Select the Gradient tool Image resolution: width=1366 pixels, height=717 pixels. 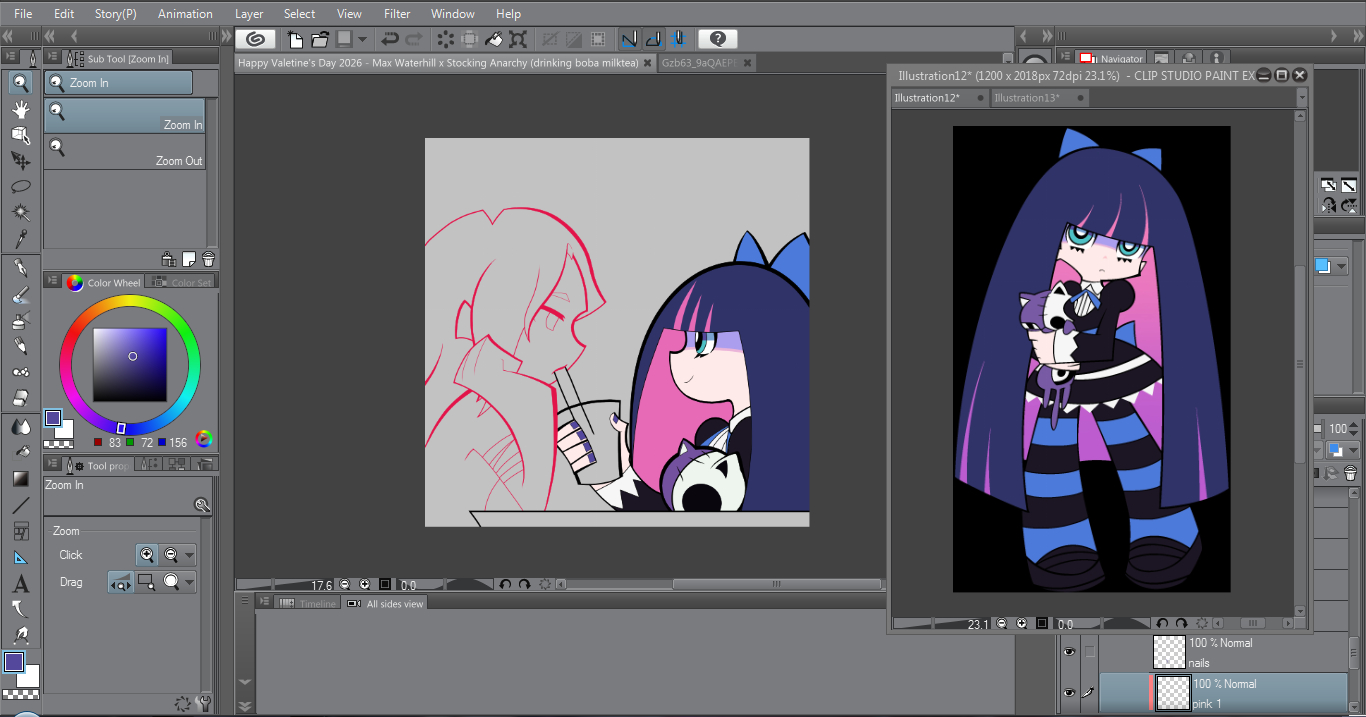point(20,479)
